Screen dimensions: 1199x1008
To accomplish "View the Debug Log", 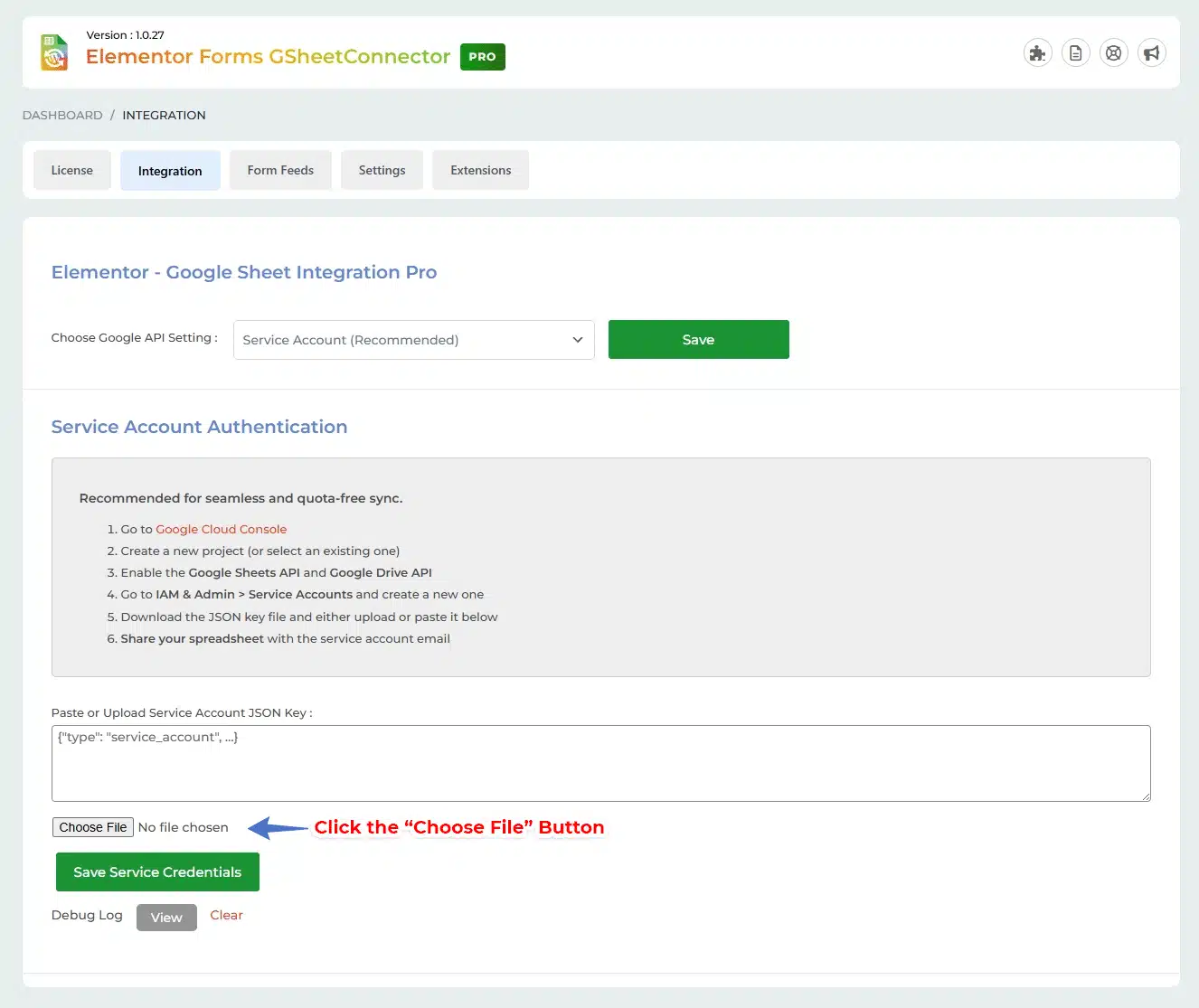I will click(x=166, y=918).
